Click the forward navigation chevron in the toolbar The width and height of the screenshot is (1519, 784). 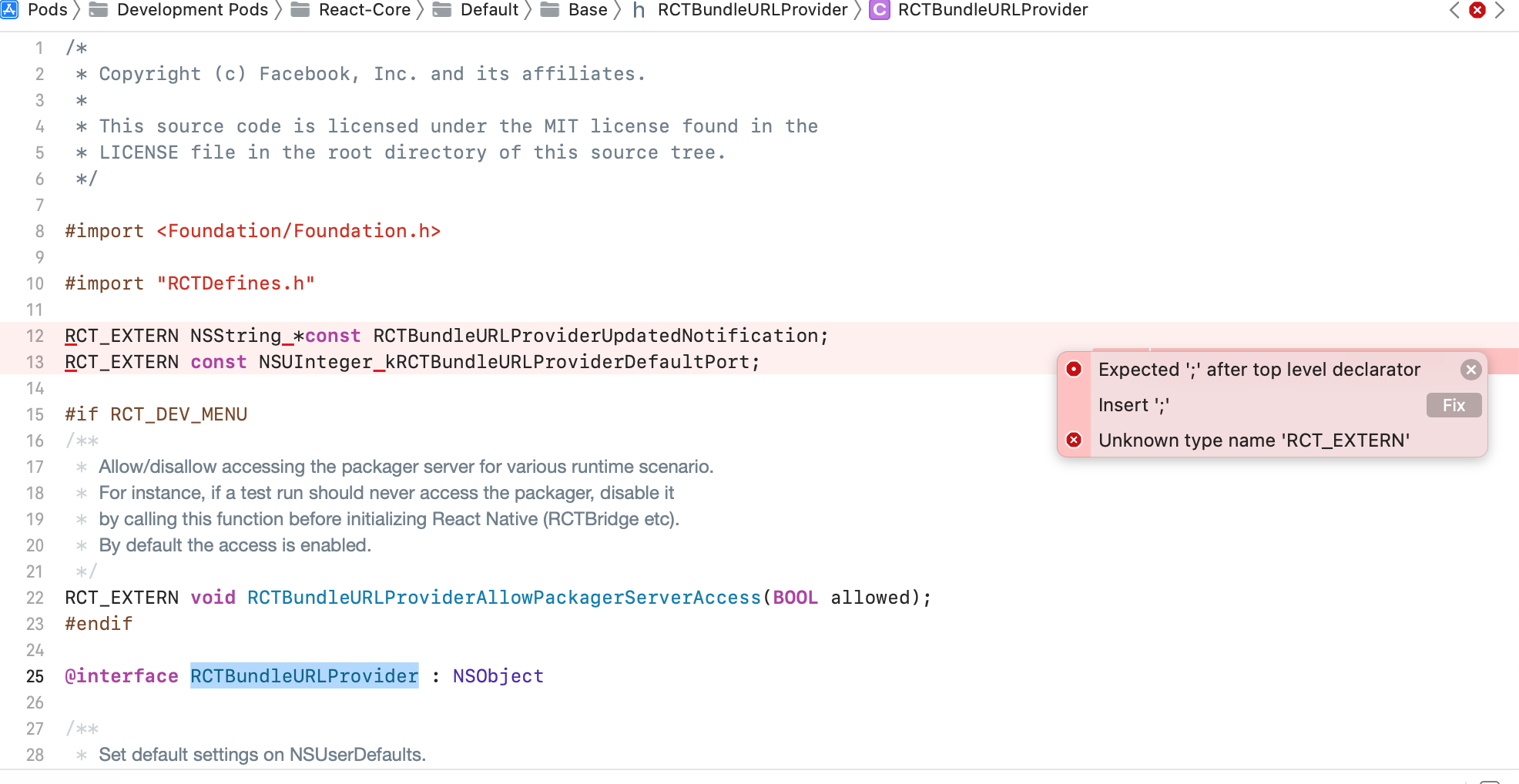(1499, 10)
